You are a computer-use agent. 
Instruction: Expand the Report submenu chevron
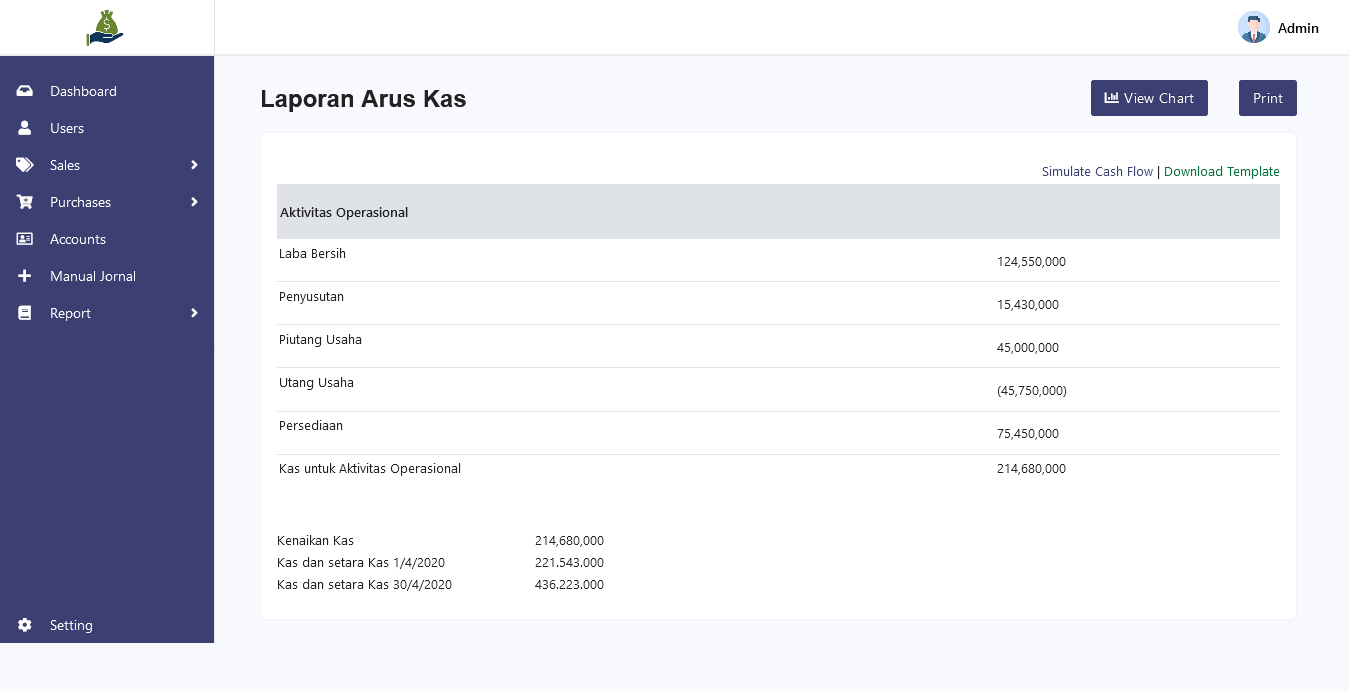pos(194,313)
